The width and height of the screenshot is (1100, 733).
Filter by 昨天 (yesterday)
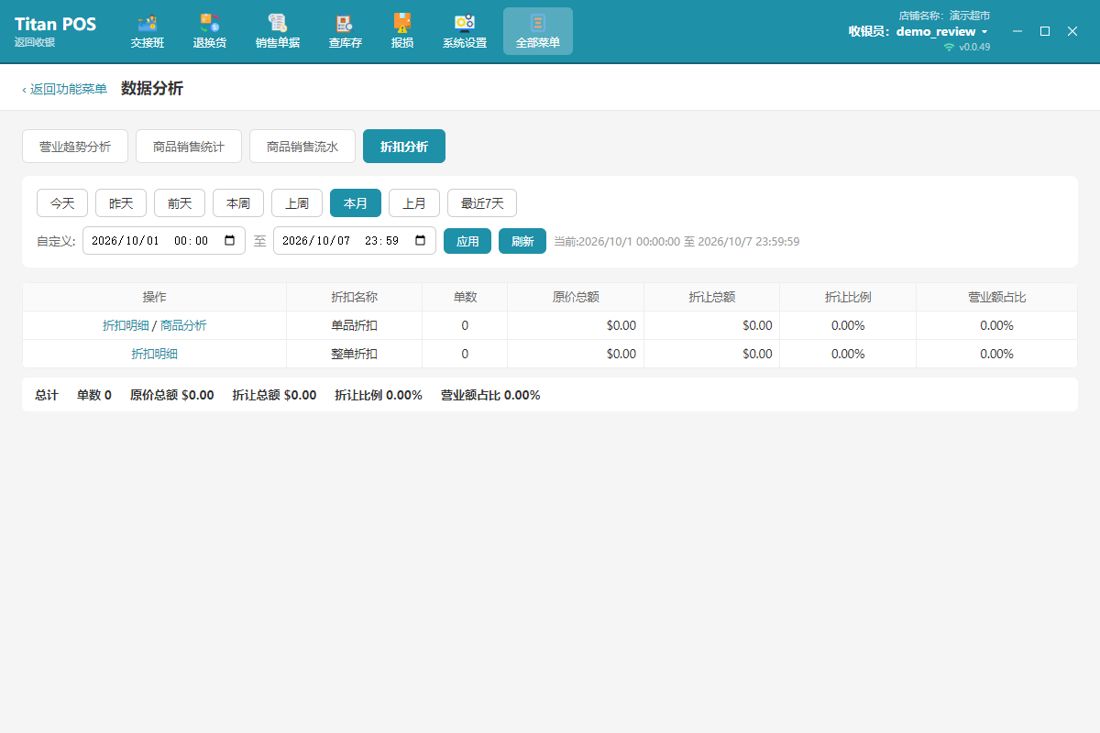click(121, 203)
